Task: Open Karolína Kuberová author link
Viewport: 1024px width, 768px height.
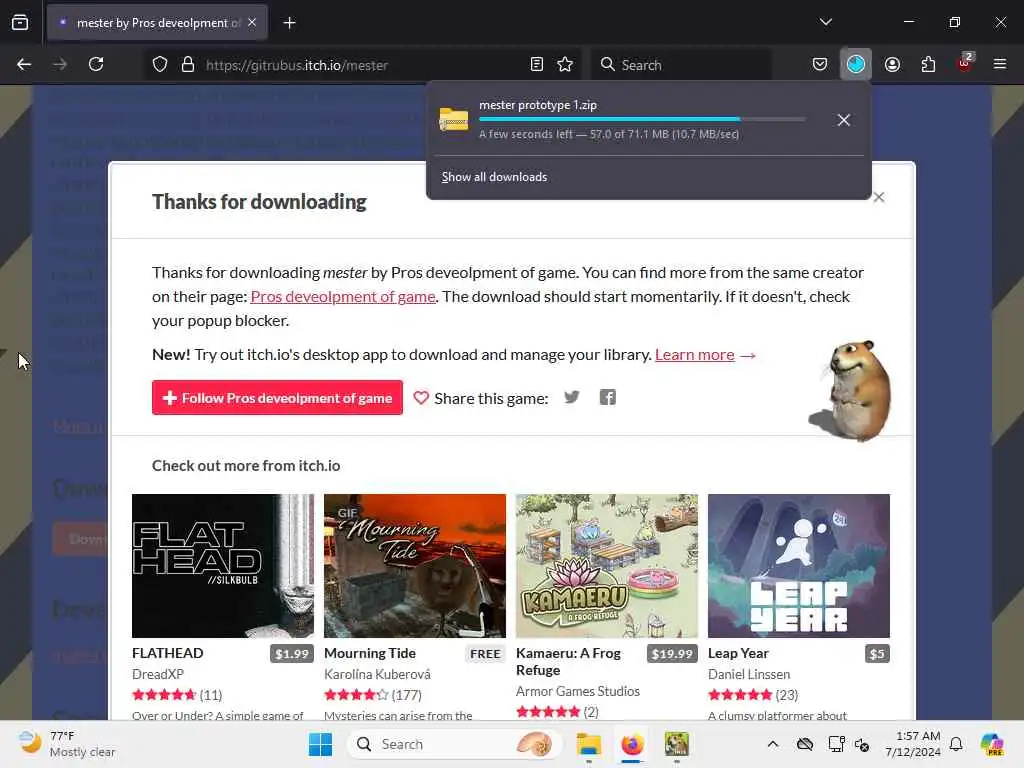Action: [377, 674]
